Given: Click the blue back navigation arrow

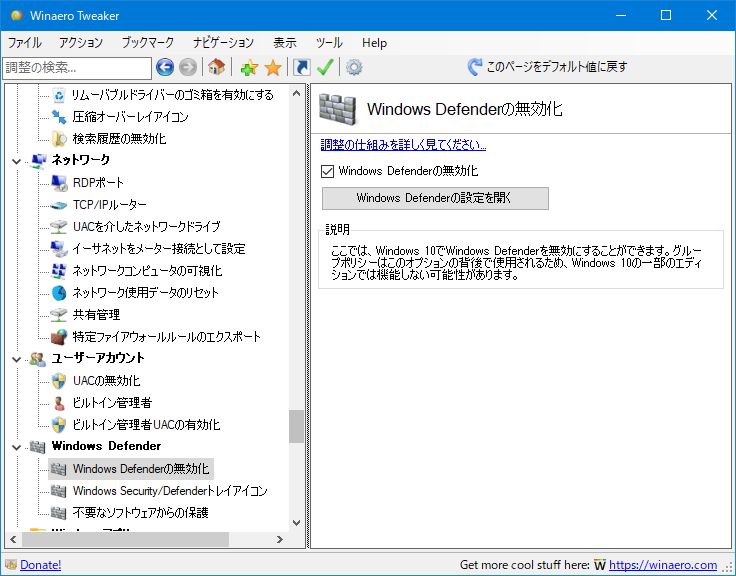Looking at the screenshot, I should coord(165,67).
